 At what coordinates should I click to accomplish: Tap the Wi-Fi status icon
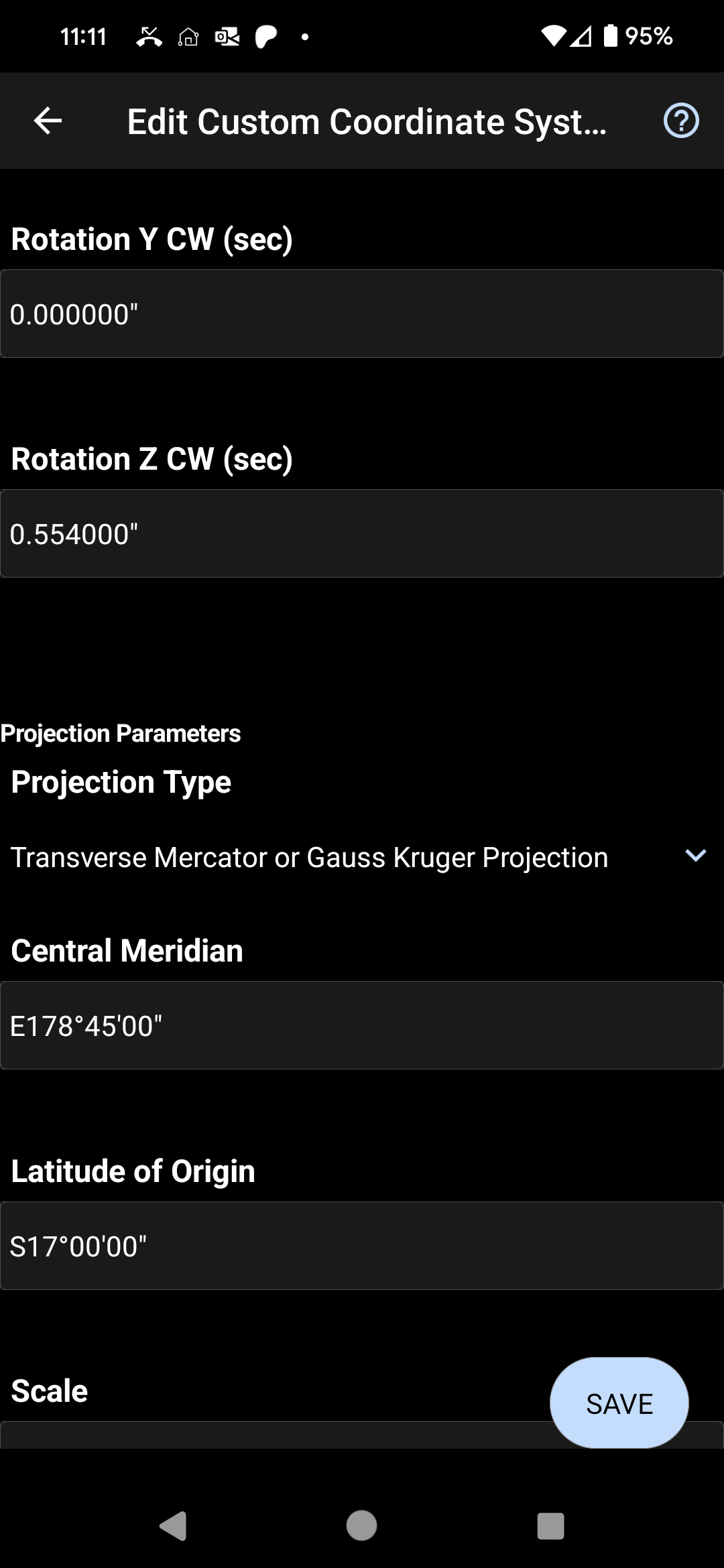(x=553, y=36)
